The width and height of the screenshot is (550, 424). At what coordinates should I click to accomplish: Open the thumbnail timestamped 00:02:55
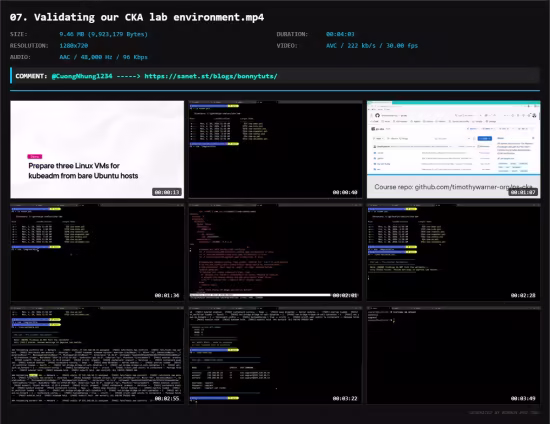click(97, 356)
